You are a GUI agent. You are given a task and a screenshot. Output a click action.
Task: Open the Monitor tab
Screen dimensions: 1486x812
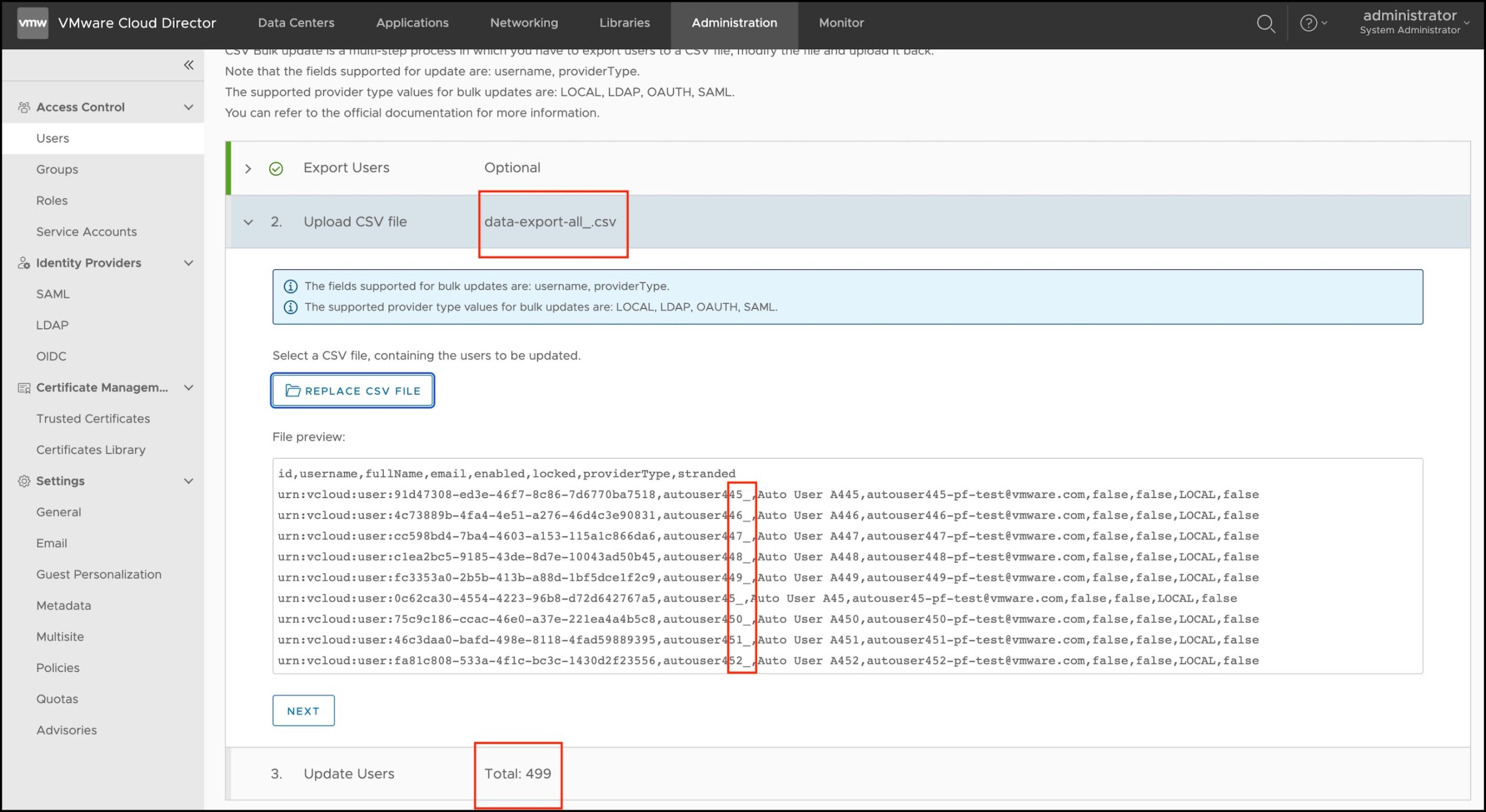click(841, 23)
